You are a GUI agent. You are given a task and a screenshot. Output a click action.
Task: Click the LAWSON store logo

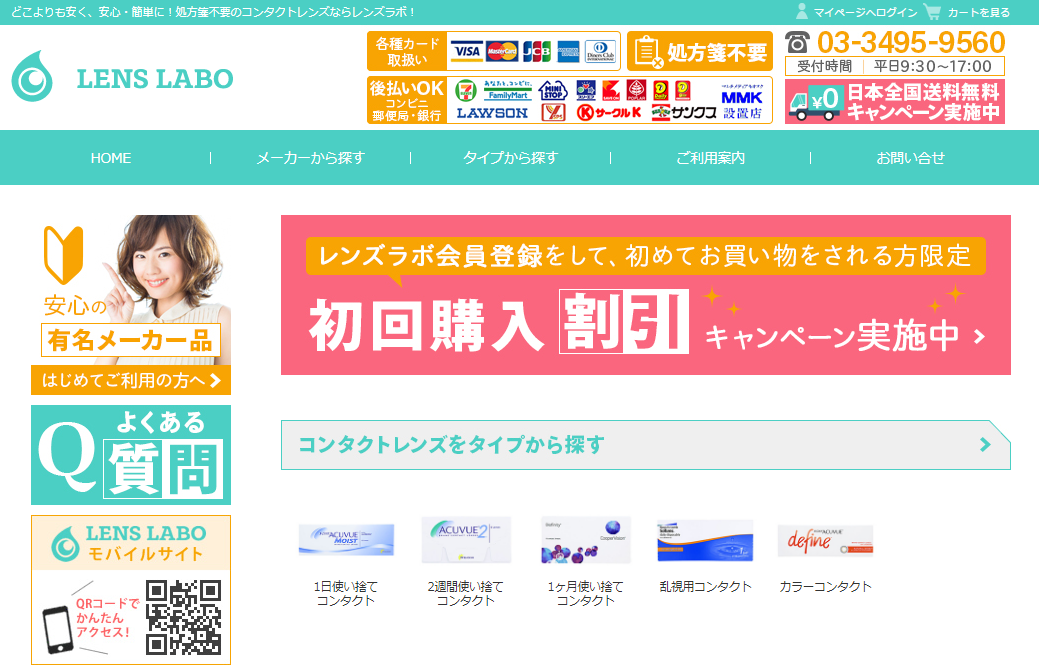coord(492,113)
